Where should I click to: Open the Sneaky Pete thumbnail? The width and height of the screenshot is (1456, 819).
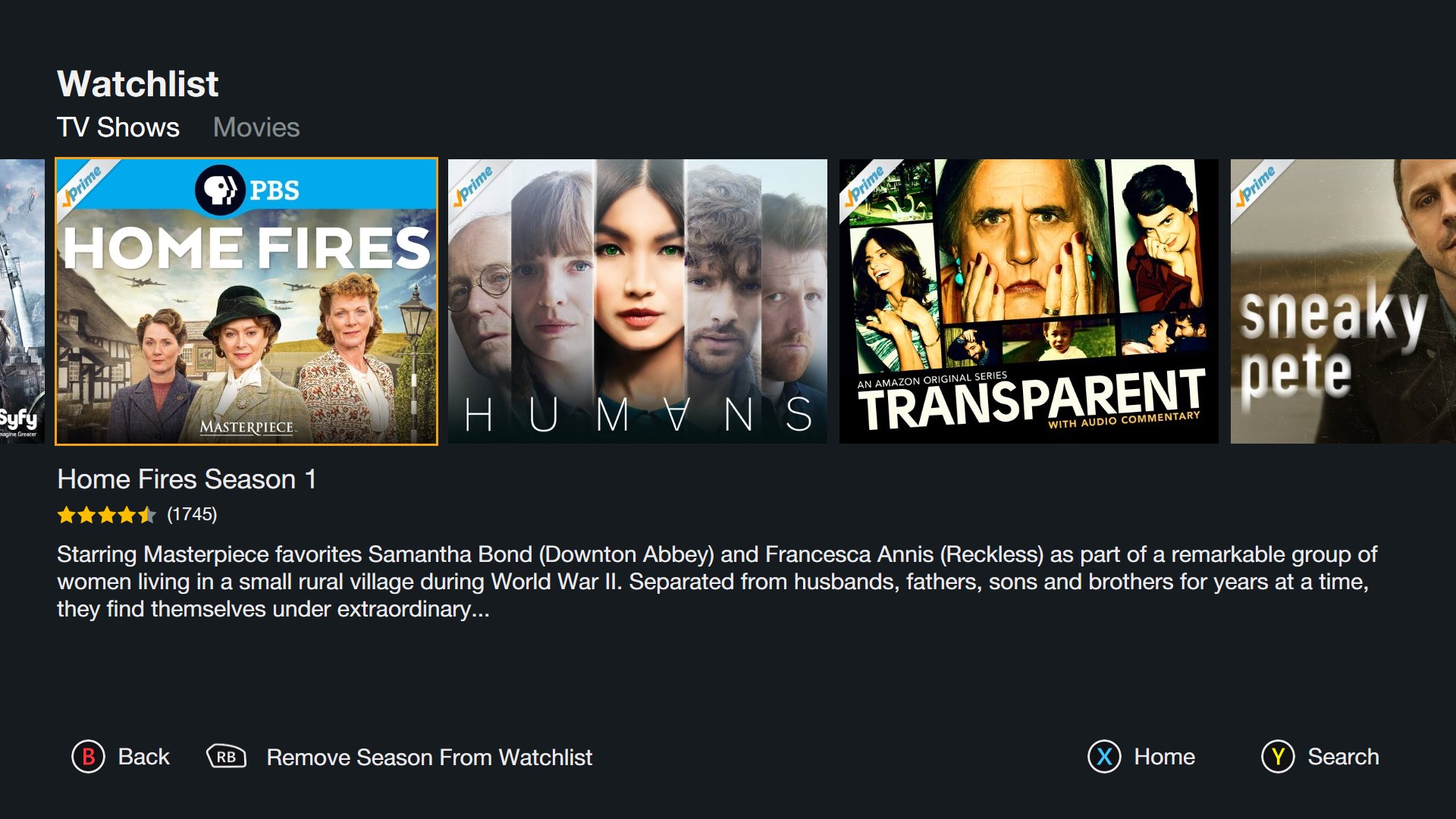tap(1343, 301)
